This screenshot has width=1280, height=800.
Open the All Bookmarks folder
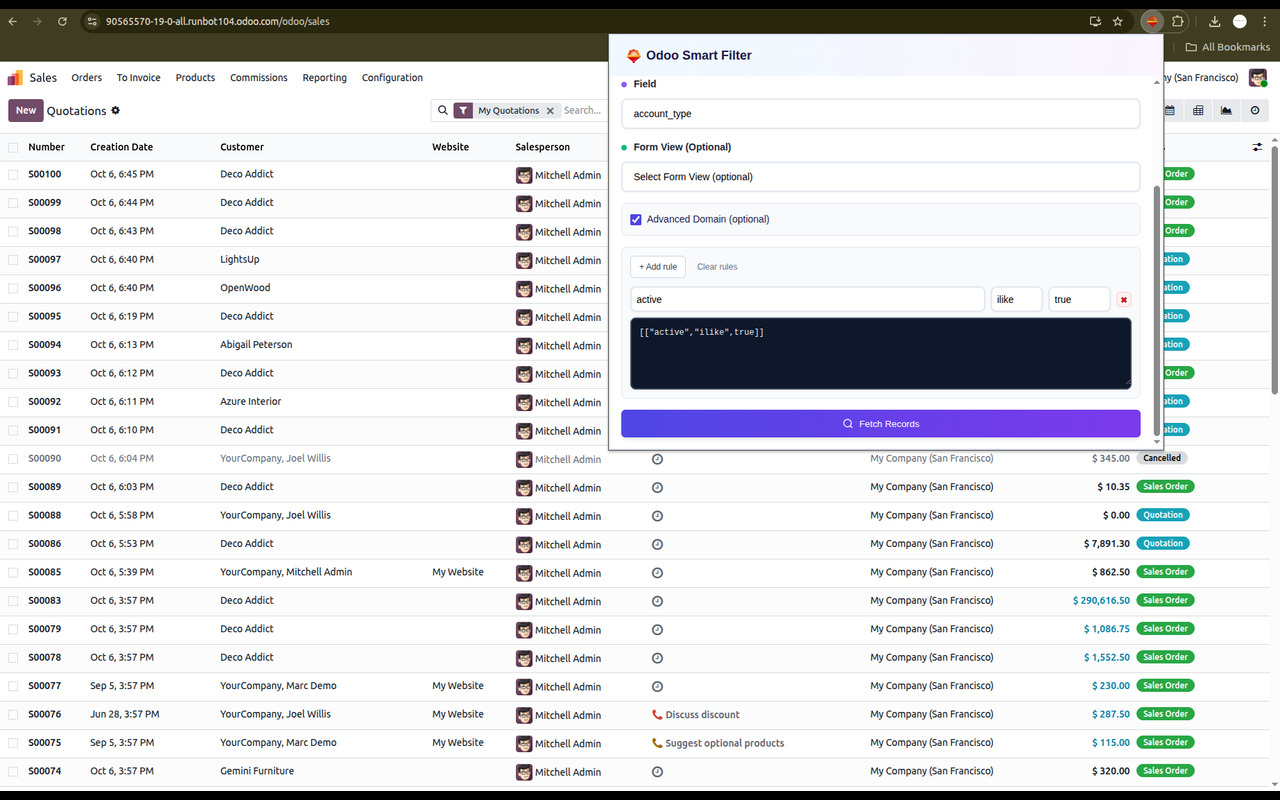point(1227,47)
